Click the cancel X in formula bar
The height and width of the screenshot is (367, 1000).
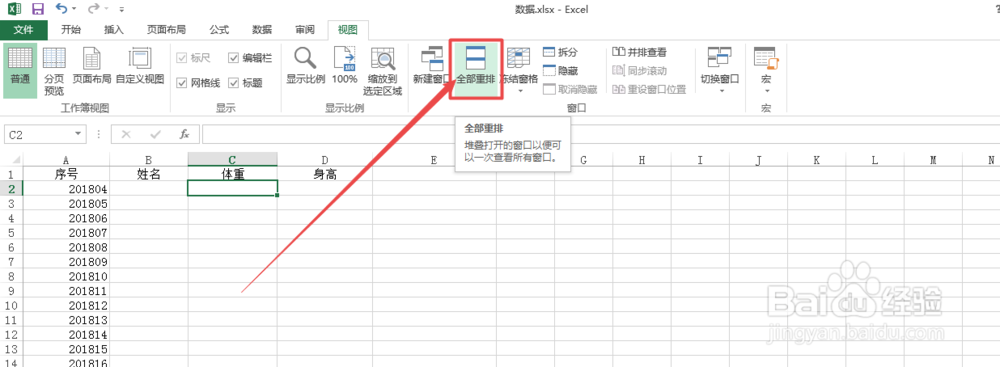click(126, 135)
